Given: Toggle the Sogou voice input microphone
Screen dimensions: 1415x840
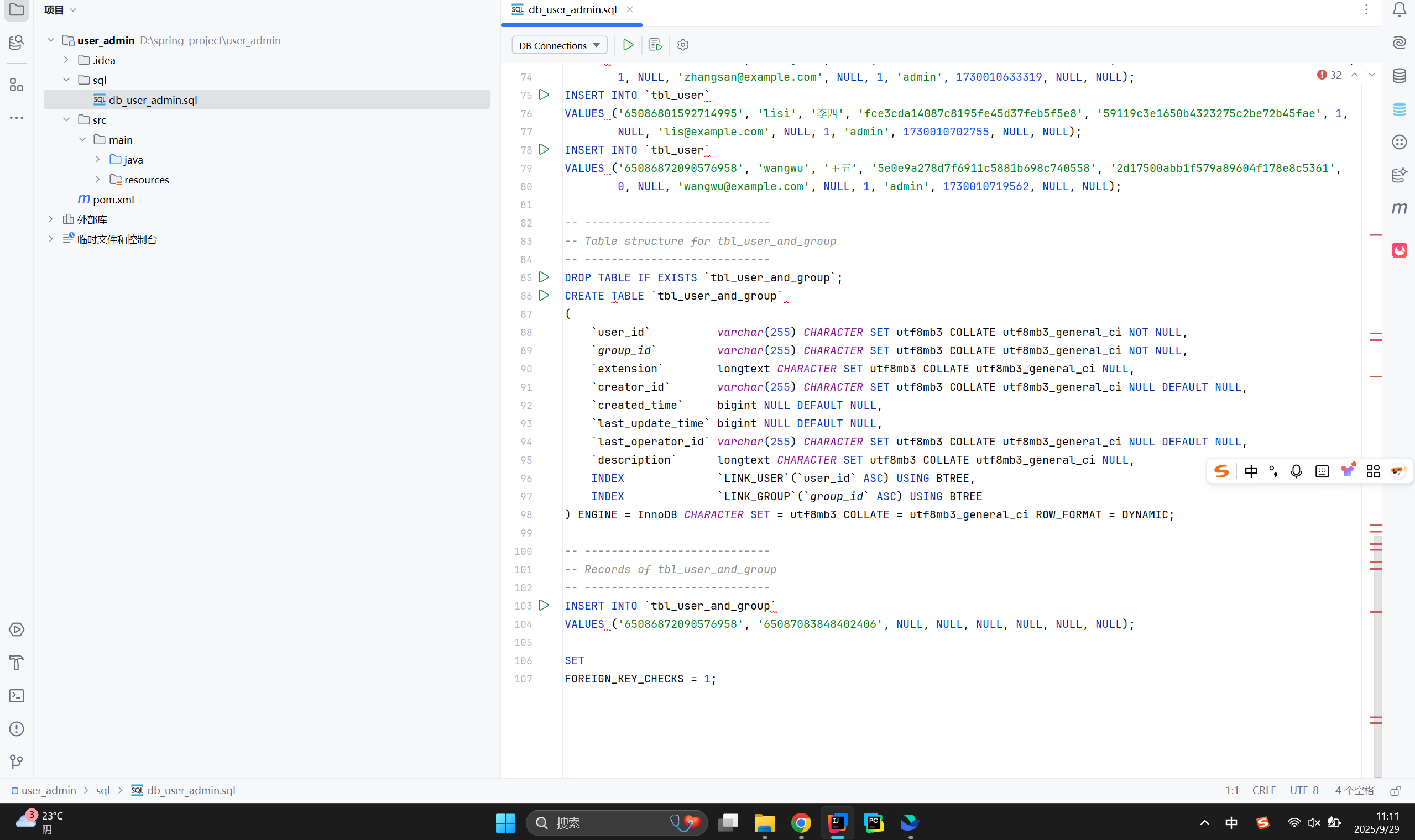Looking at the screenshot, I should point(1296,471).
